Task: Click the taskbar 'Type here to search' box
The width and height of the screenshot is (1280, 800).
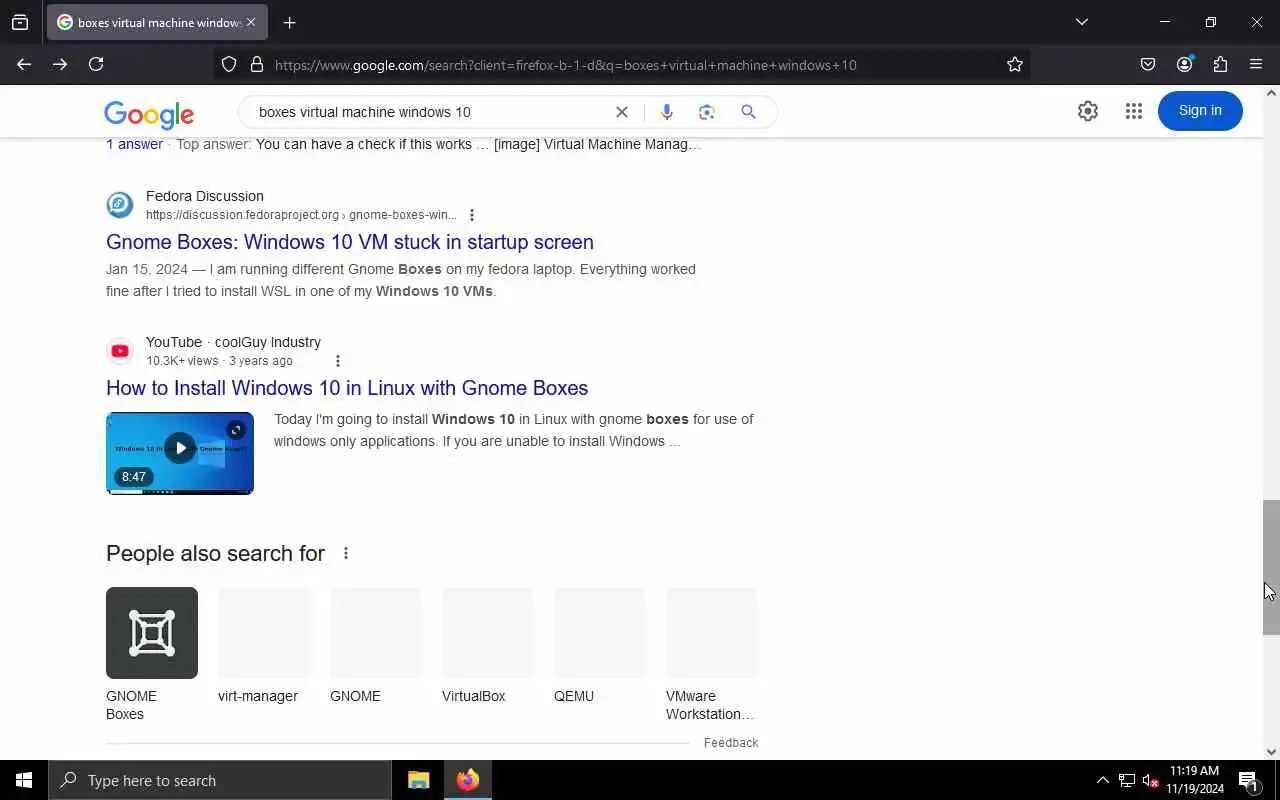Action: [220, 780]
